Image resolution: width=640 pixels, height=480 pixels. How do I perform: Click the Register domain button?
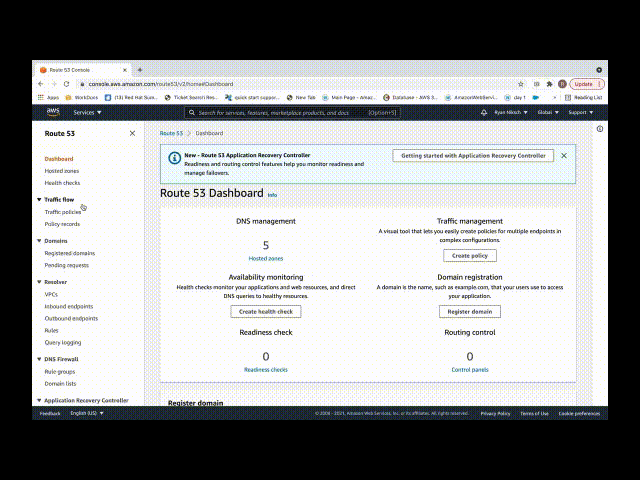pyautogui.click(x=470, y=311)
